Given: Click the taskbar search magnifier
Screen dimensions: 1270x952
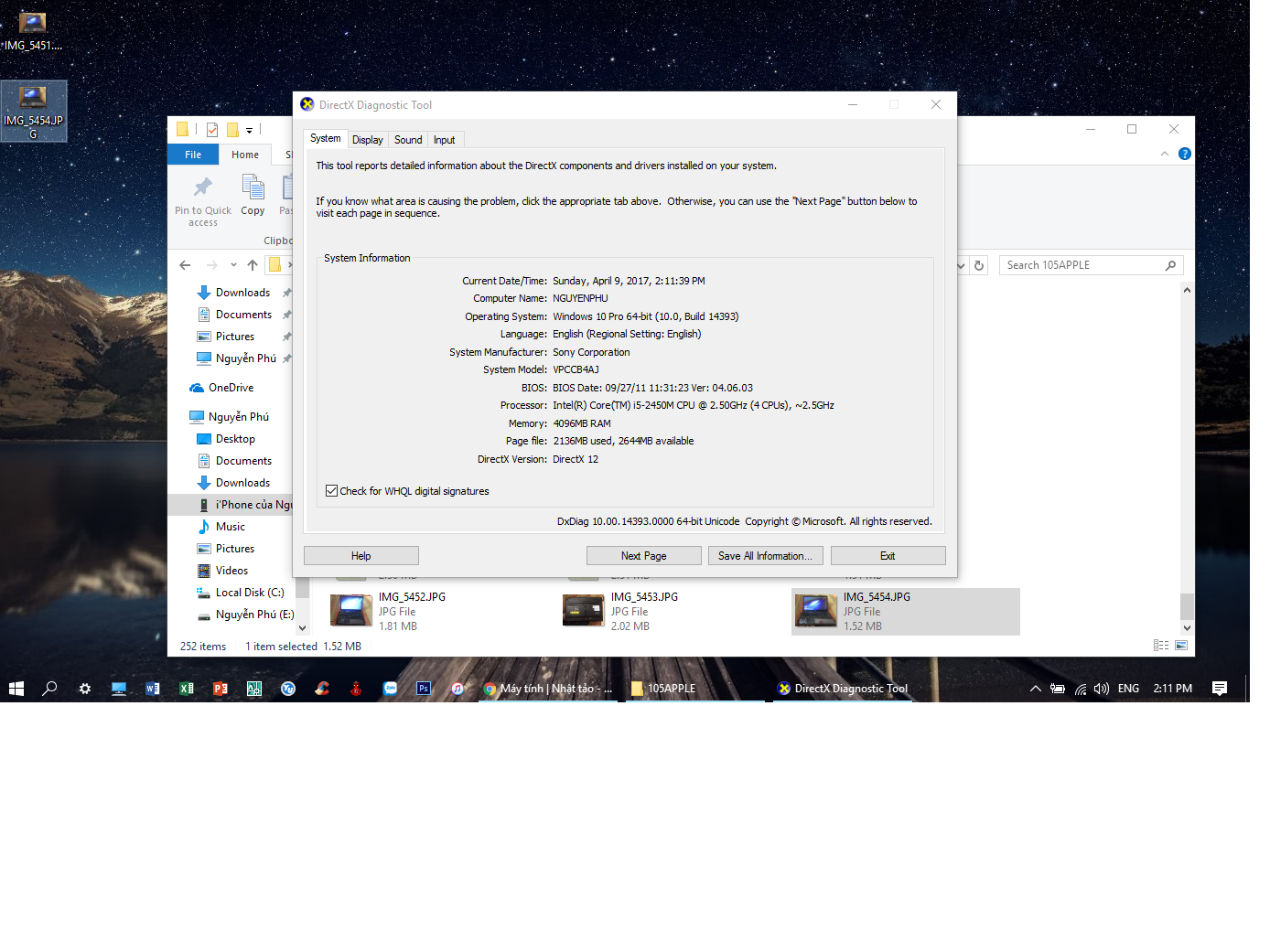Looking at the screenshot, I should point(50,689).
